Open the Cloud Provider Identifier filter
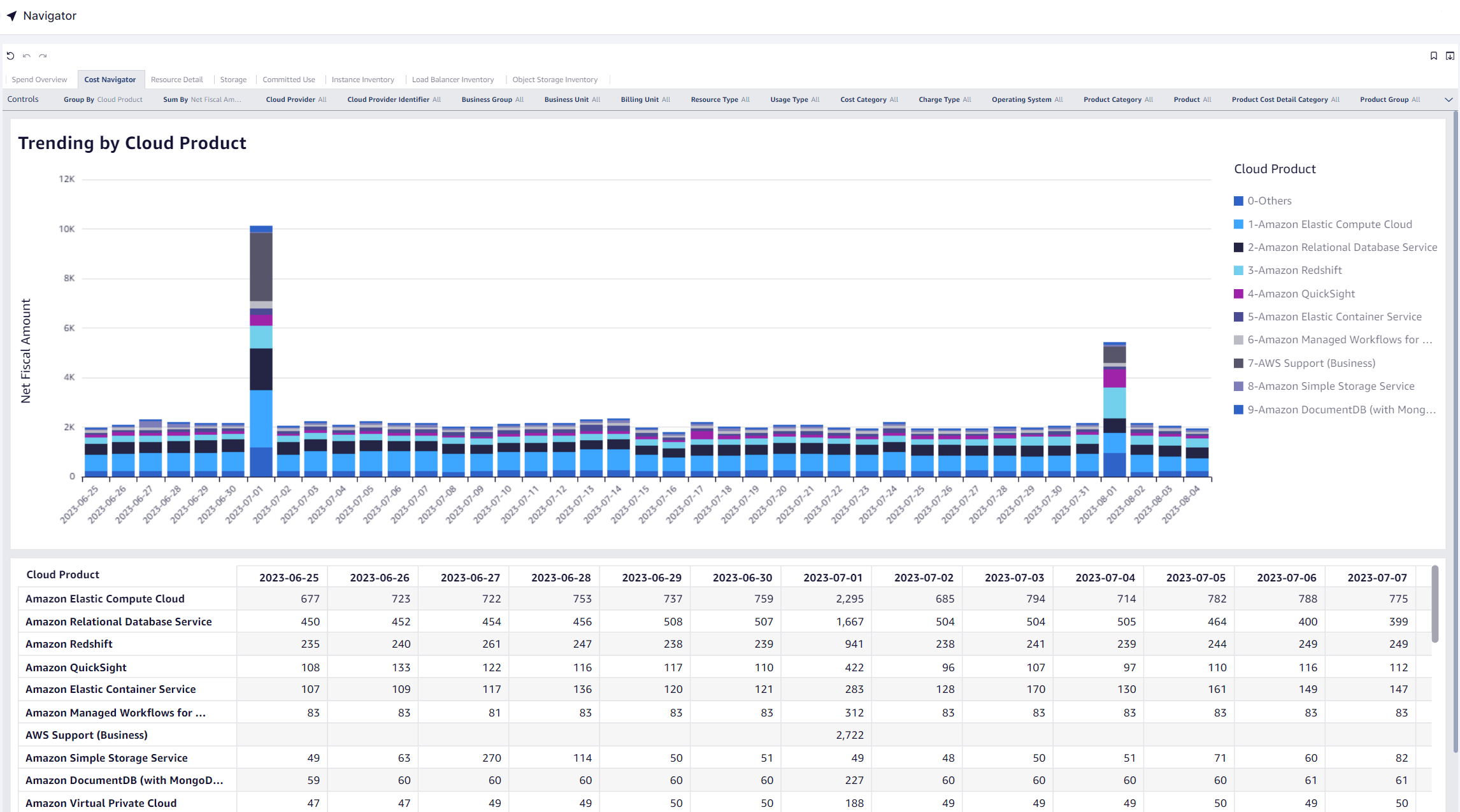The image size is (1460, 812). tap(394, 99)
